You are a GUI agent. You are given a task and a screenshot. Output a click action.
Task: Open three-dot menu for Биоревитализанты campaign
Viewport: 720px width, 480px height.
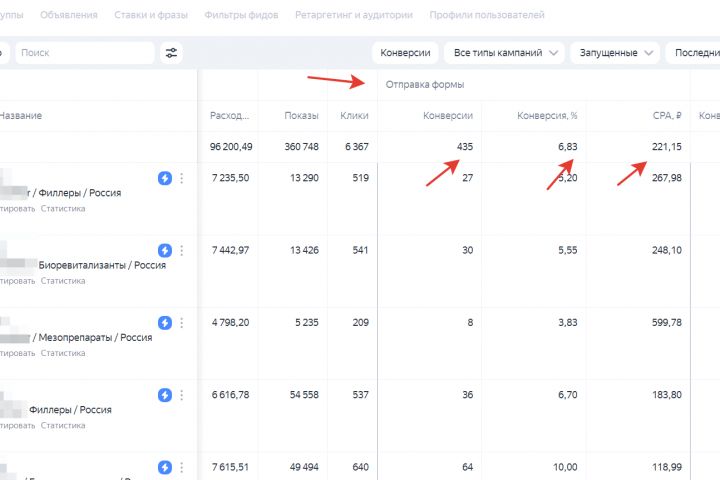pos(181,250)
